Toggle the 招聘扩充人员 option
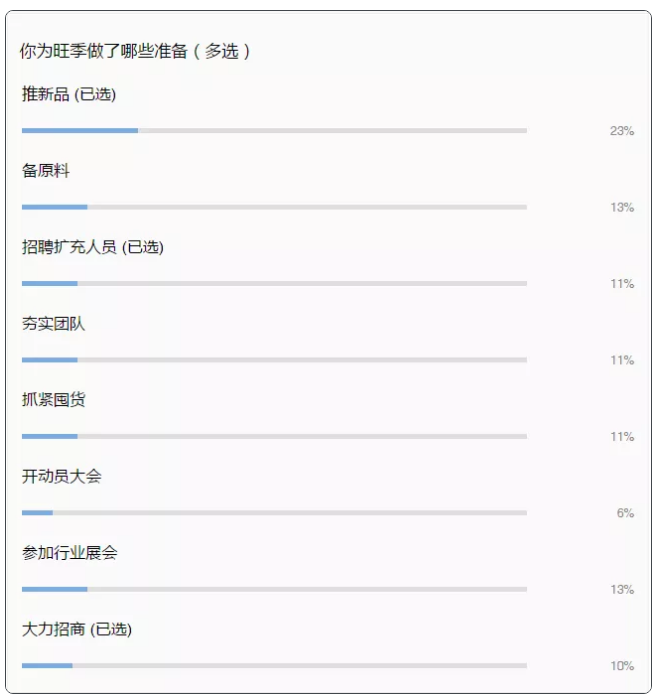Image resolution: width=655 pixels, height=700 pixels. coord(92,247)
